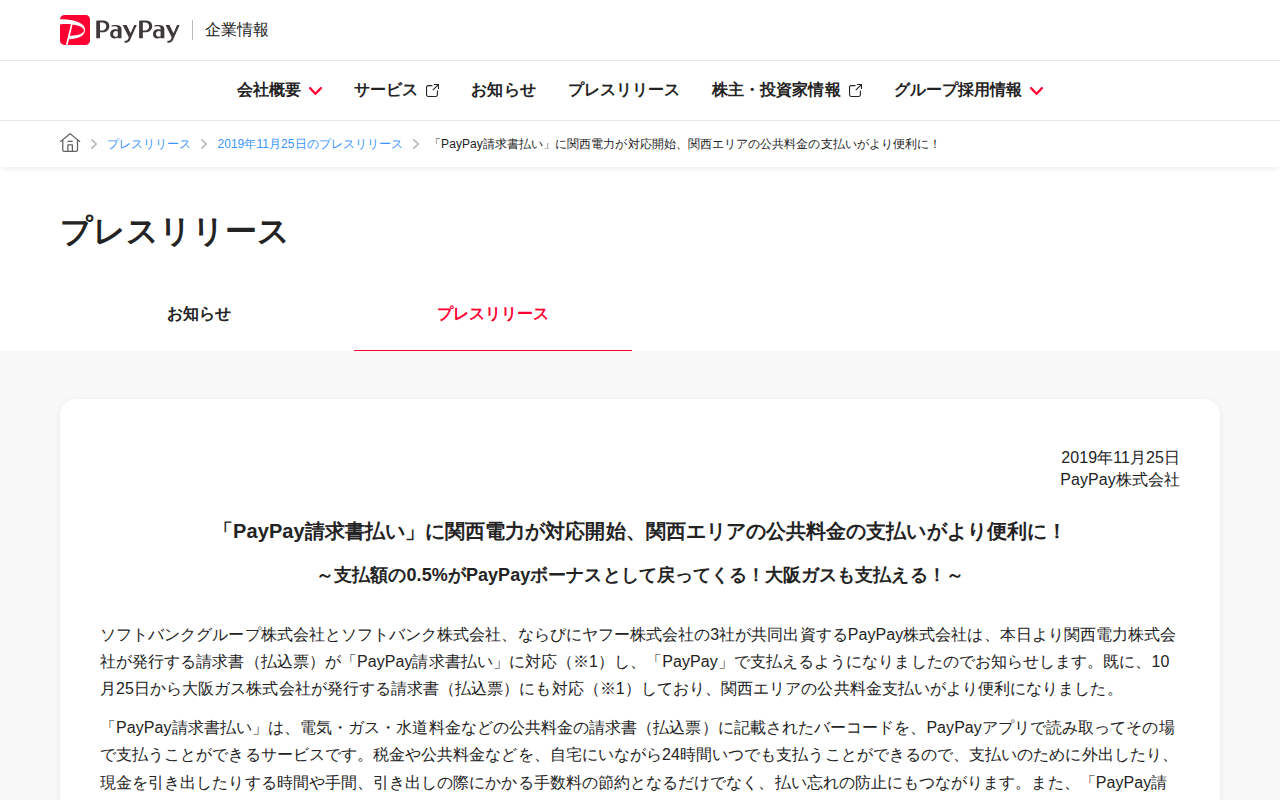Click external-link icon beside 株主・投資家情報

855,90
